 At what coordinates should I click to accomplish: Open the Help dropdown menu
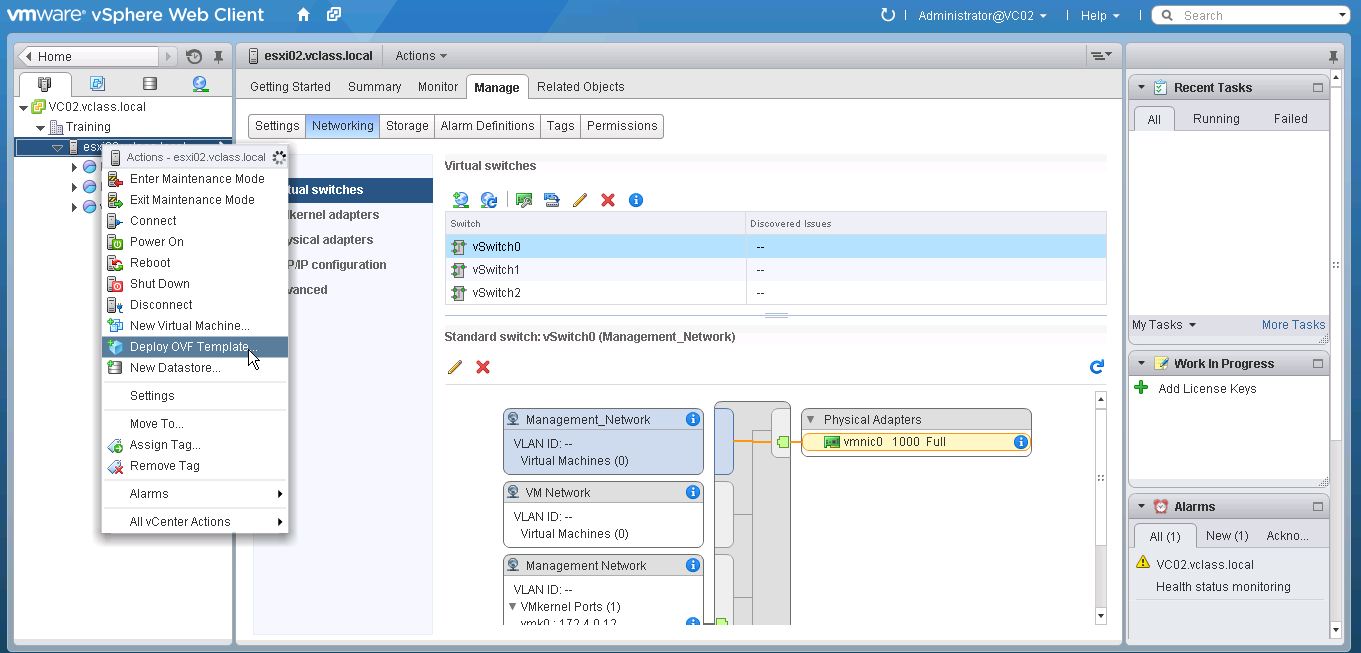pos(1100,15)
